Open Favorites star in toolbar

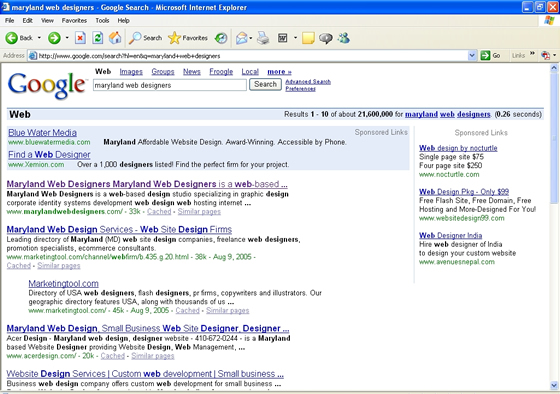(x=174, y=38)
